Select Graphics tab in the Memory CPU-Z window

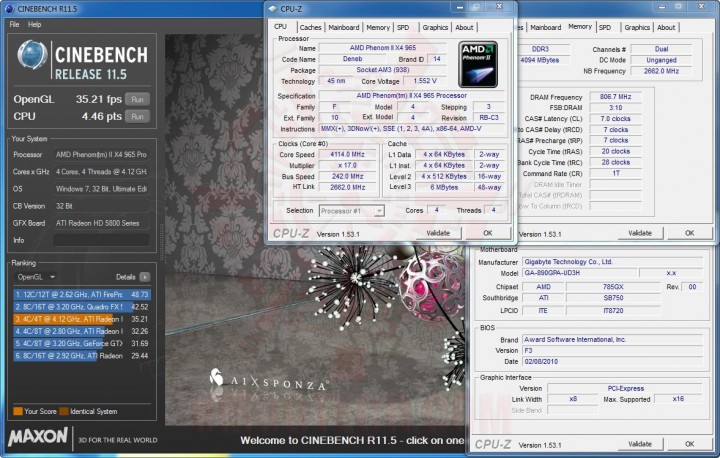coord(637,28)
